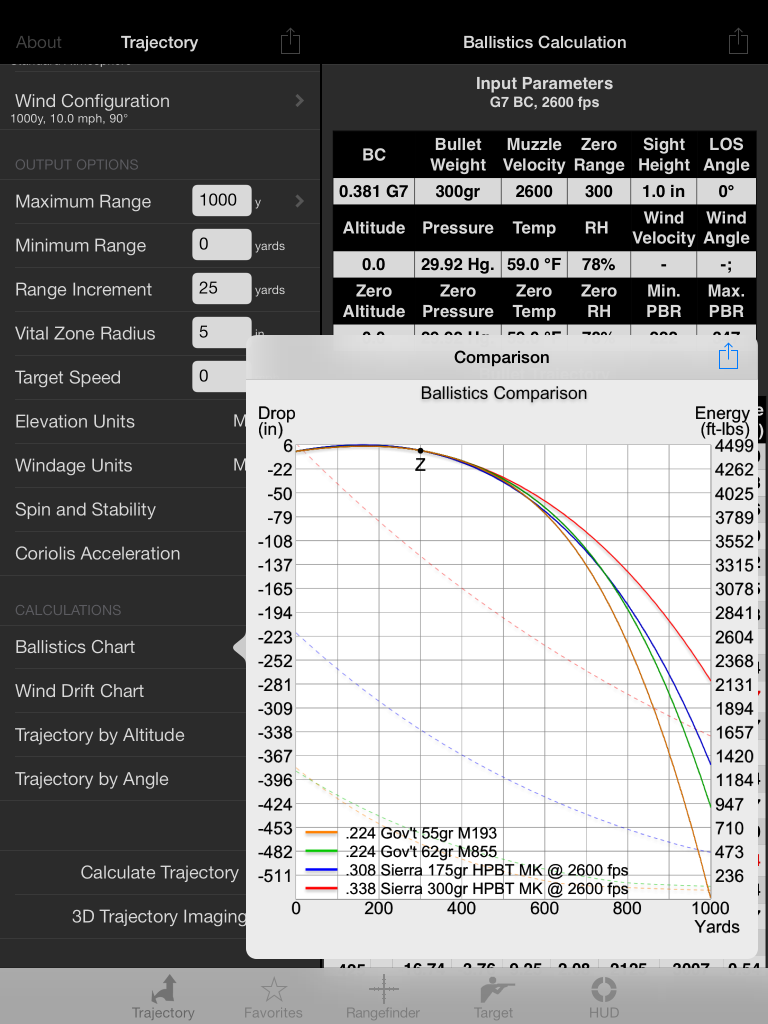Open the Target shooter tab
The image size is (768, 1024).
click(x=494, y=997)
